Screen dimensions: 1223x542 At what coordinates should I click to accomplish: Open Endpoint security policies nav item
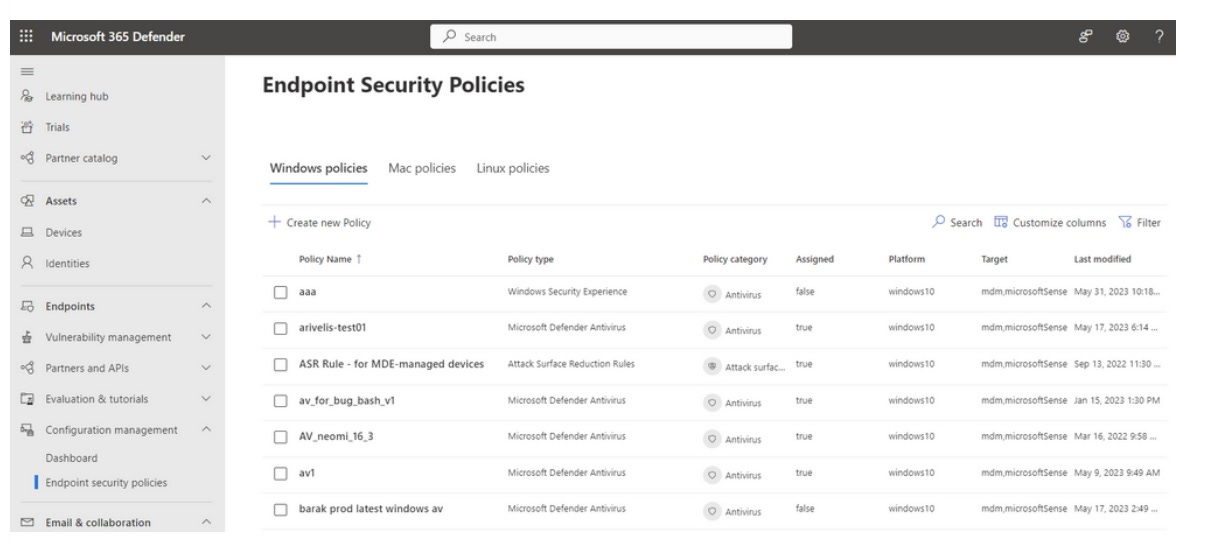click(106, 483)
